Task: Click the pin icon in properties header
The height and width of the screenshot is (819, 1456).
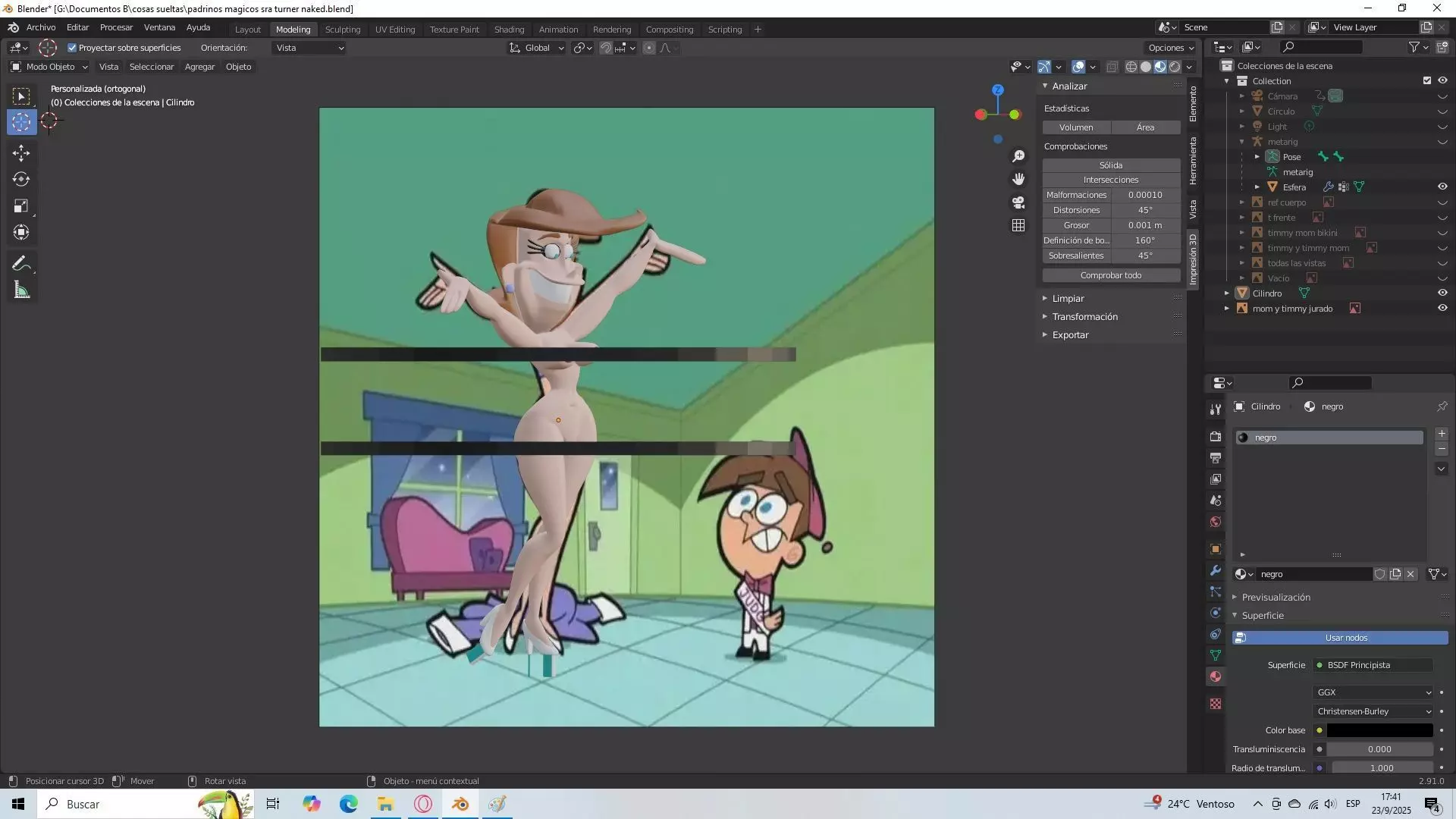Action: pyautogui.click(x=1442, y=406)
